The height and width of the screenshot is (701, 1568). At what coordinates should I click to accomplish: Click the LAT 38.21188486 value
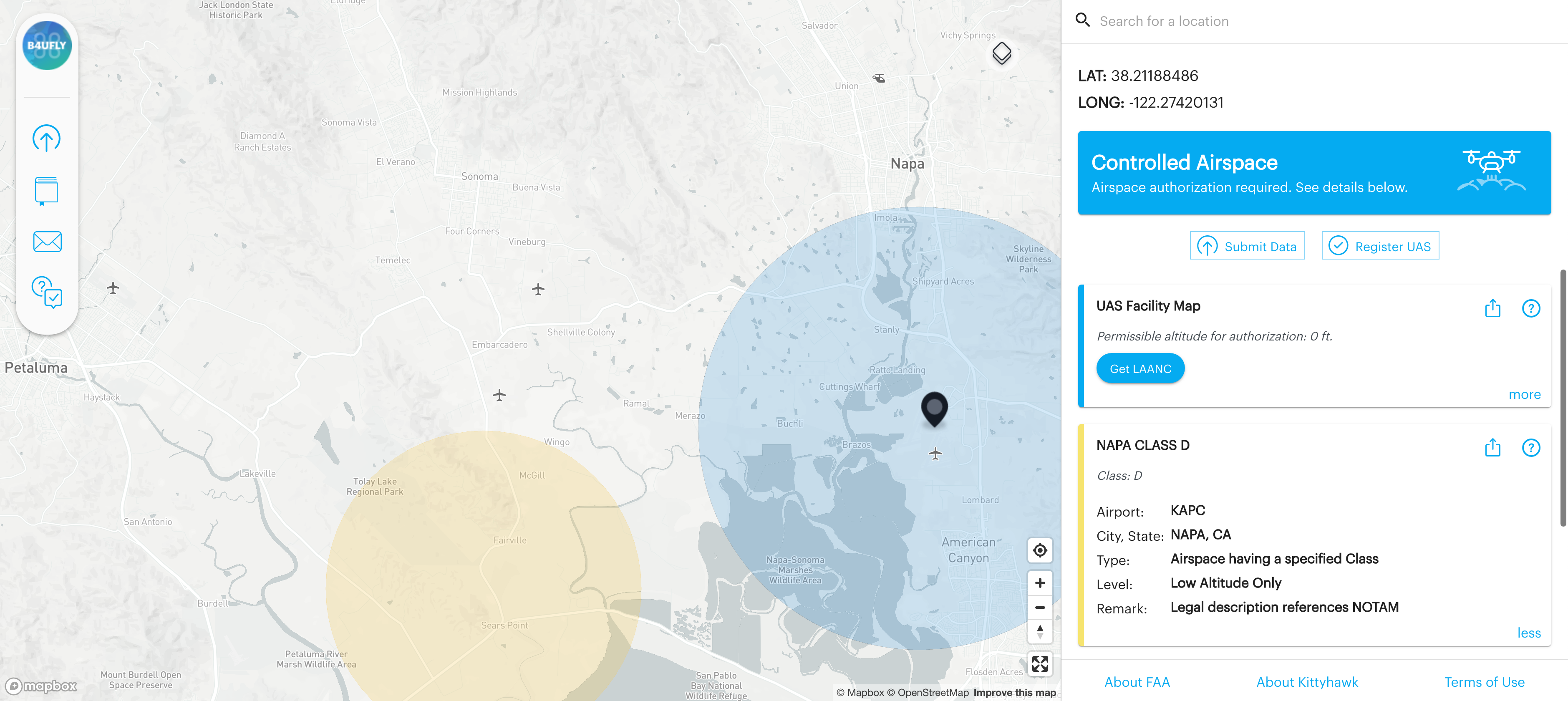[1154, 76]
